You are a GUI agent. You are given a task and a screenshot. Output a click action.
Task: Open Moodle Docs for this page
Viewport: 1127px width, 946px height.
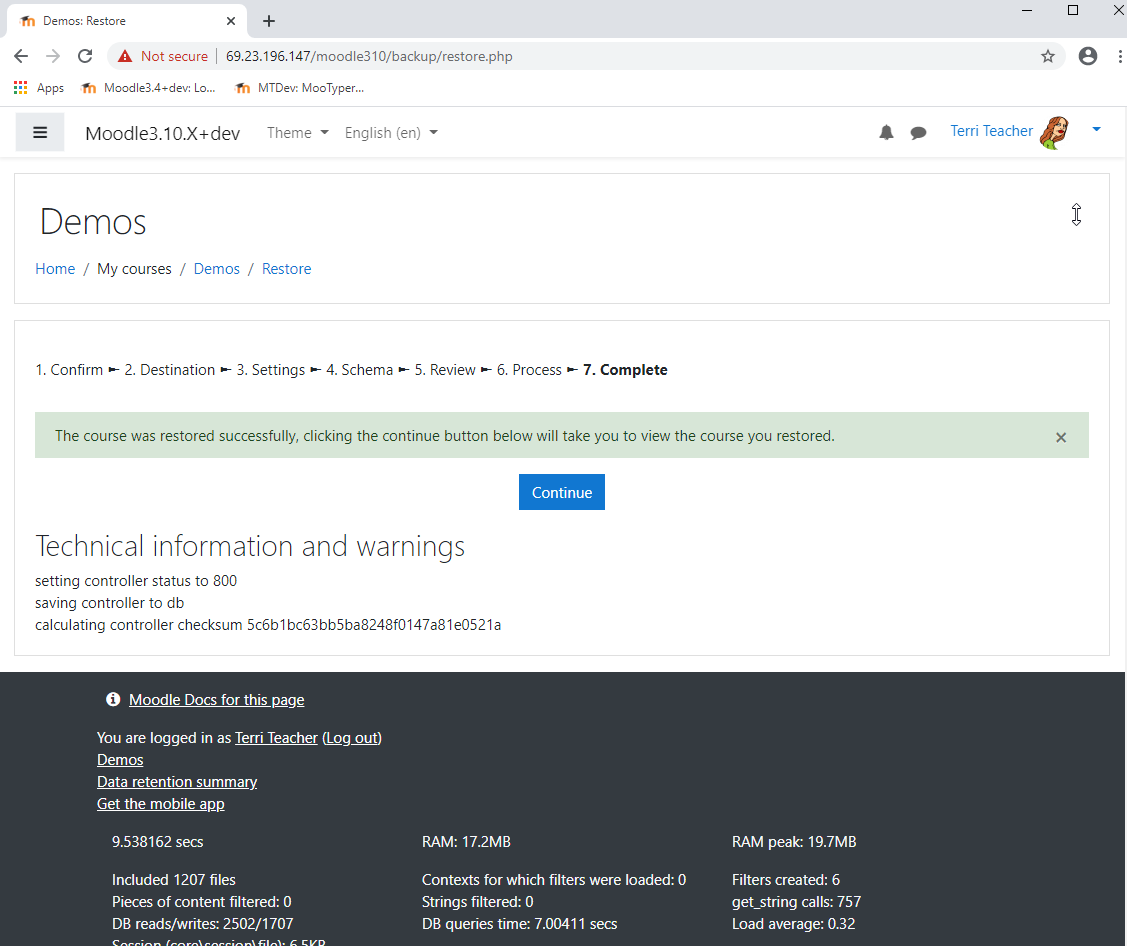tap(216, 699)
